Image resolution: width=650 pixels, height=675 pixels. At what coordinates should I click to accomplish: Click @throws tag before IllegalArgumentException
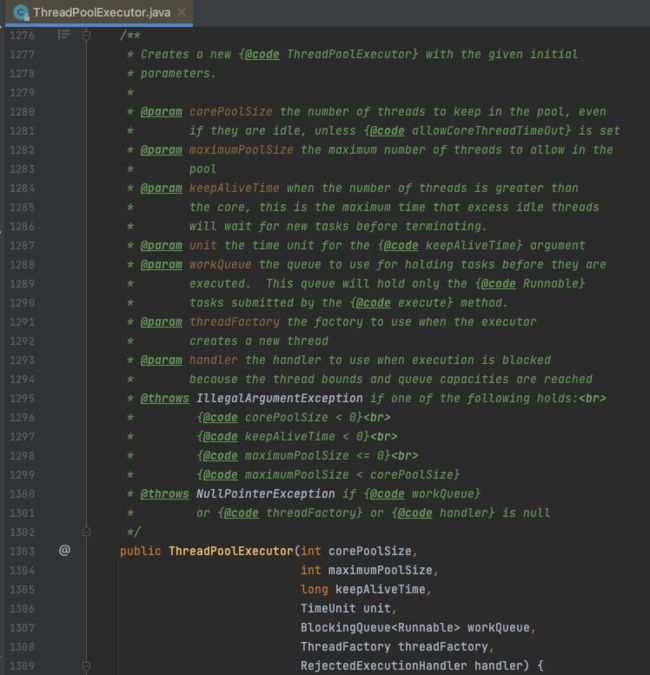click(164, 399)
